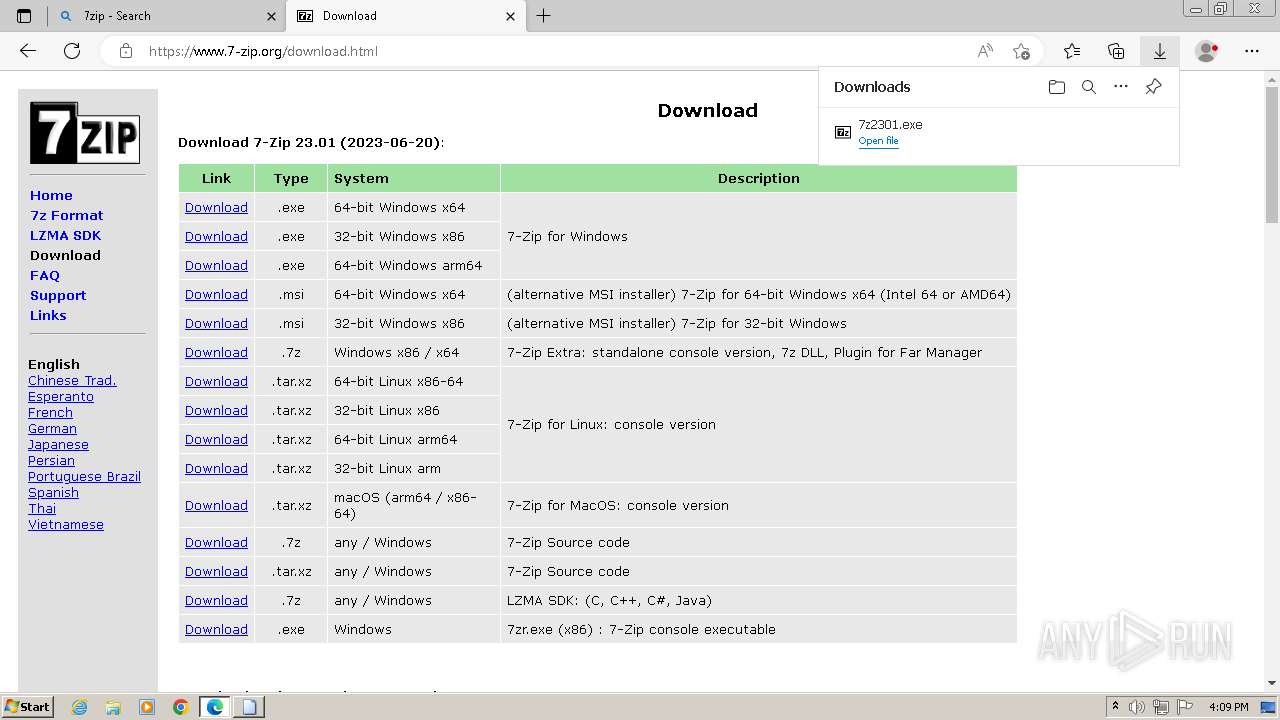Viewport: 1280px width, 720px height.
Task: Toggle the Downloads toolbar icon
Action: (x=1160, y=51)
